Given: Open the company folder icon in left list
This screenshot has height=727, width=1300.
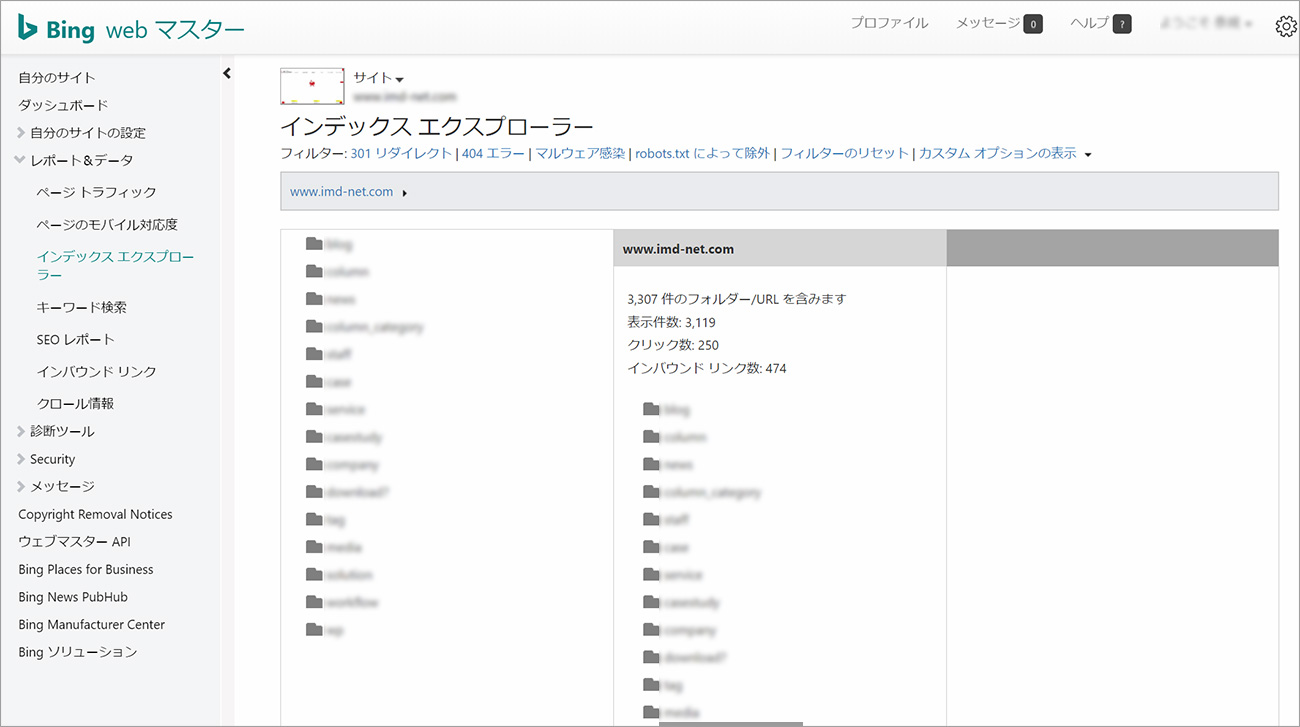Looking at the screenshot, I should [x=314, y=464].
